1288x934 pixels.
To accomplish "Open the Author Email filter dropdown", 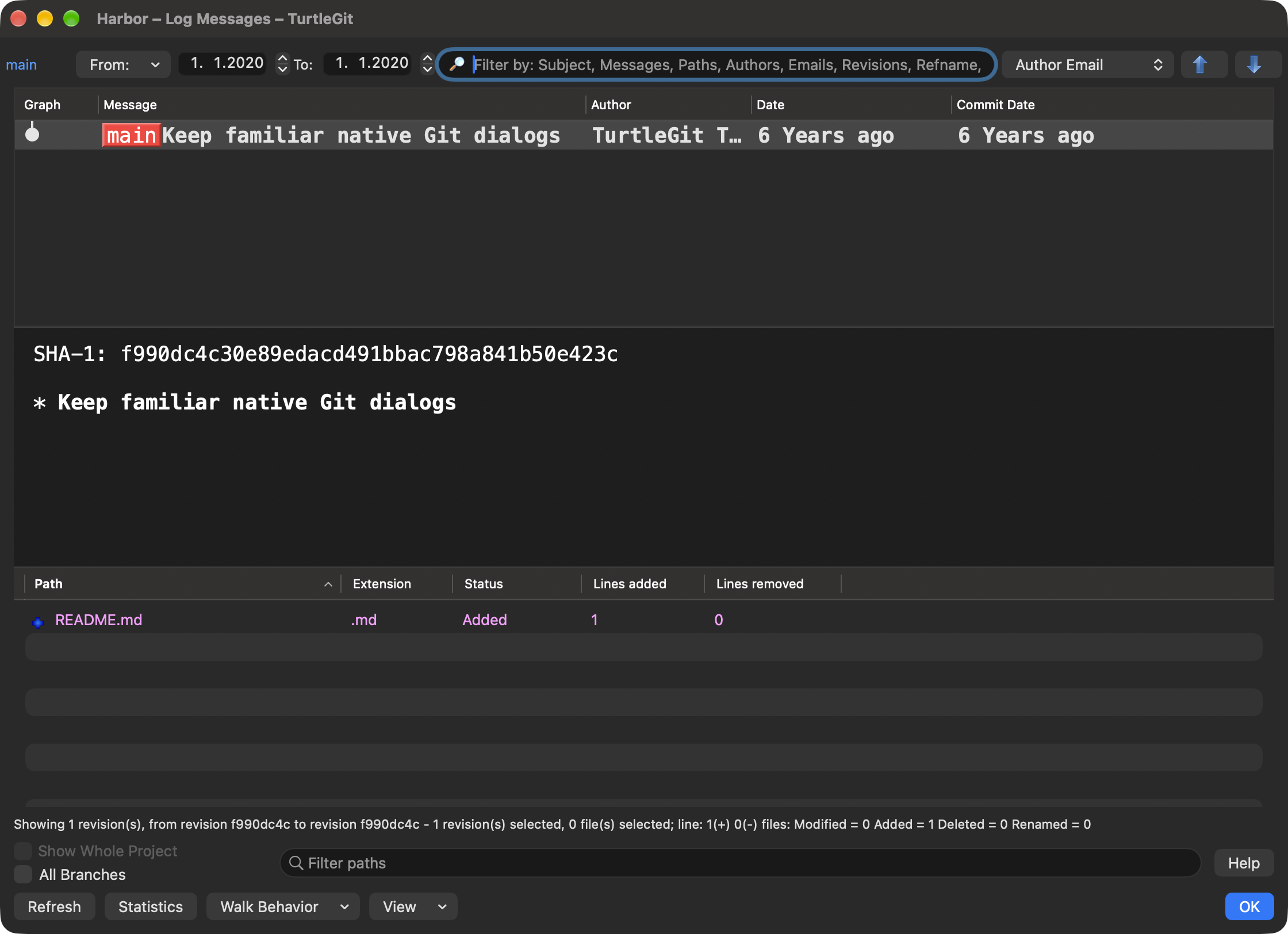I will [x=1087, y=64].
